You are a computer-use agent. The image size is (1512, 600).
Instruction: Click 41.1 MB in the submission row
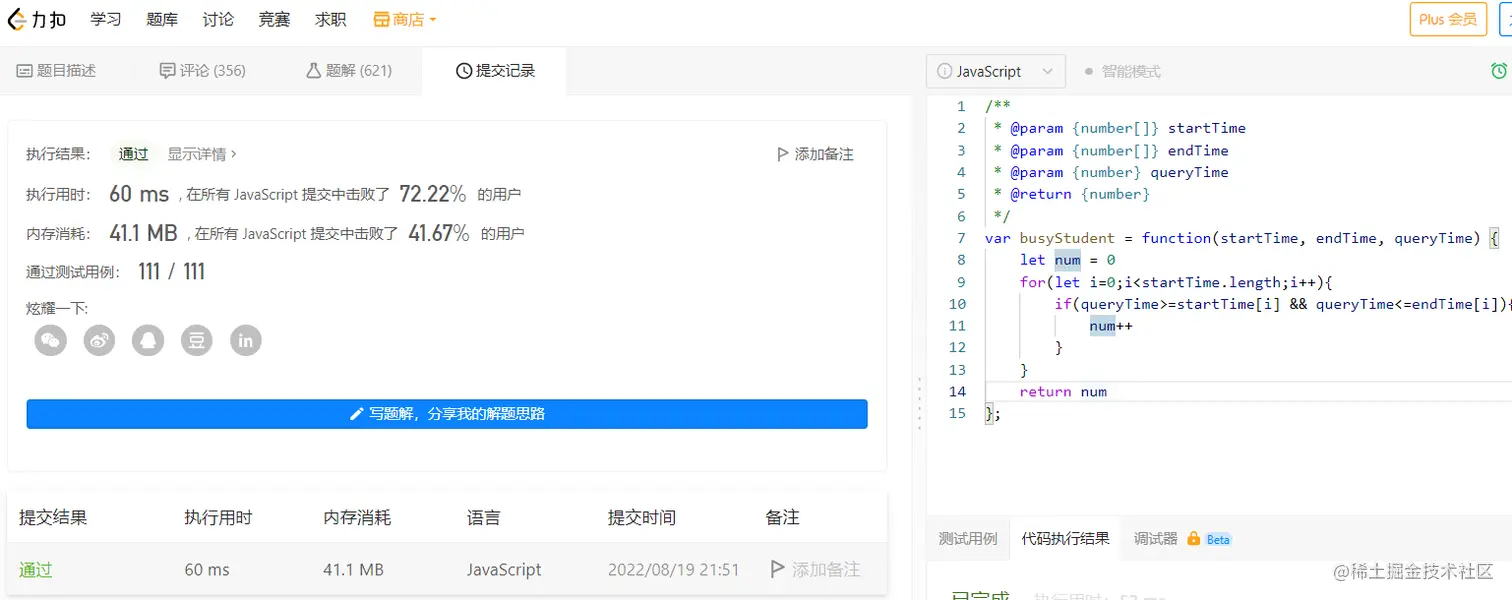353,569
